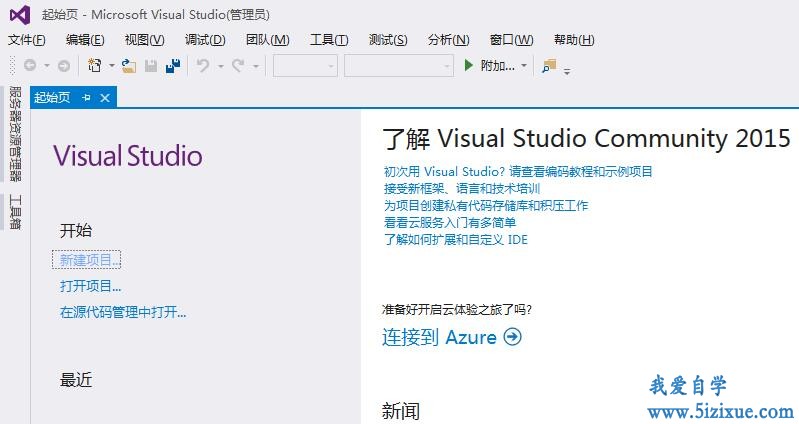Open the solution configurations combo box

click(305, 66)
